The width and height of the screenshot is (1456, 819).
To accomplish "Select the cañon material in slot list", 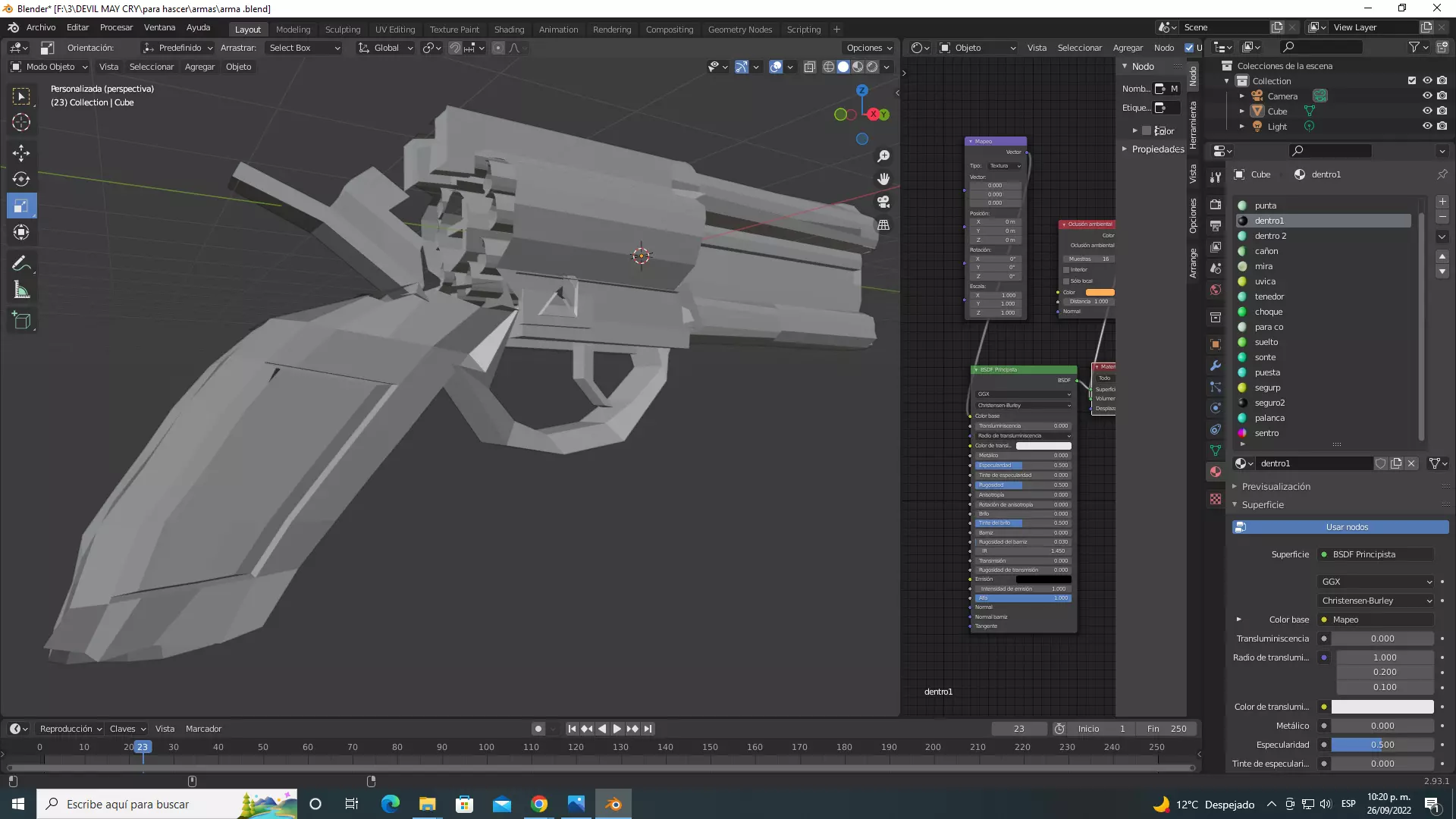I will click(1323, 251).
